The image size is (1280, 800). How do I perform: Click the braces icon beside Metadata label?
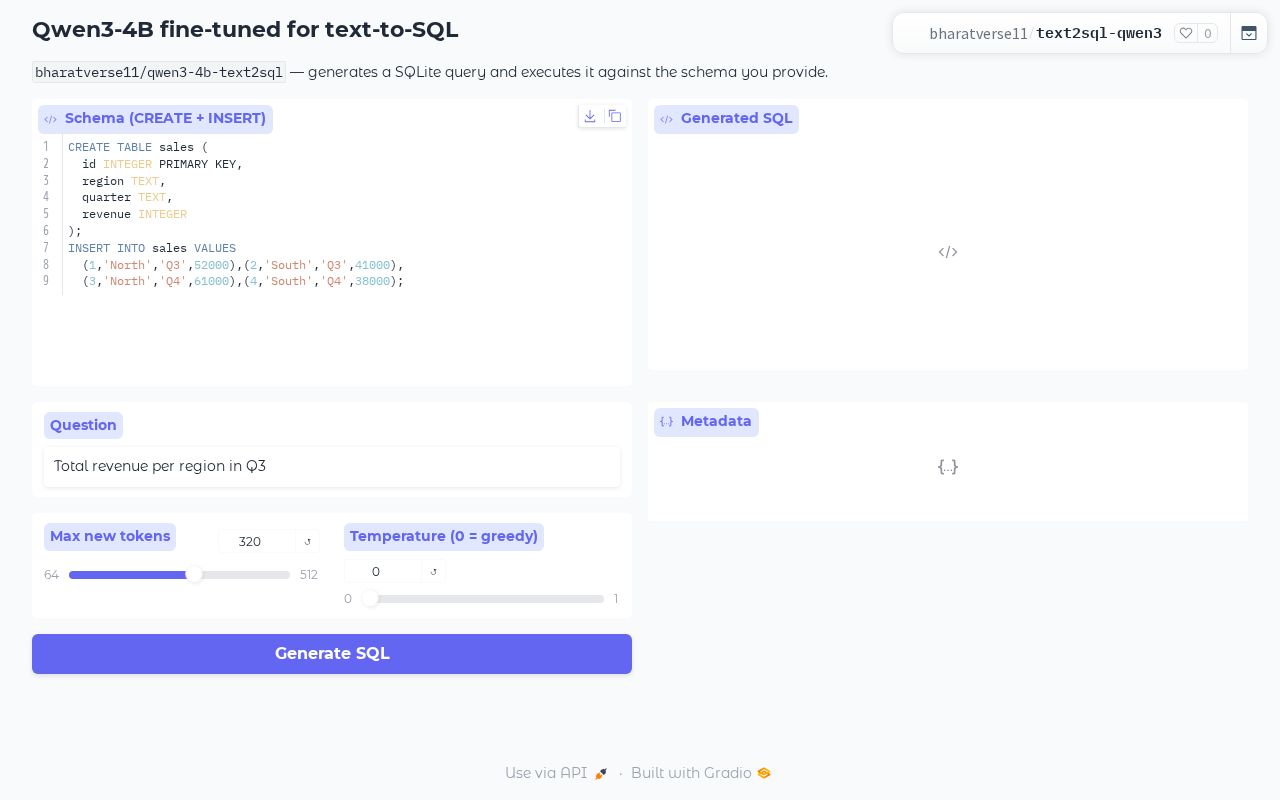[666, 422]
